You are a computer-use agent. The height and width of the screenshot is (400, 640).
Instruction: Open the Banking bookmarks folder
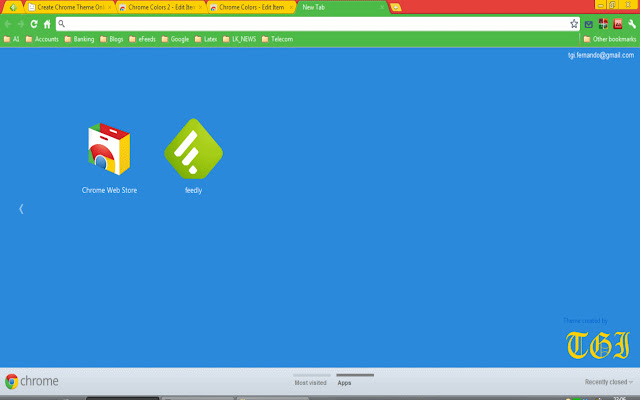pos(79,39)
